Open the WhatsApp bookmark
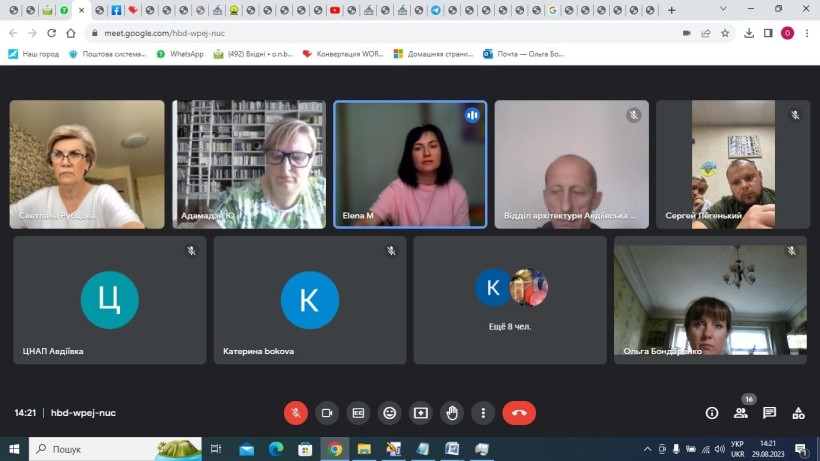This screenshot has height=461, width=820. click(x=179, y=54)
